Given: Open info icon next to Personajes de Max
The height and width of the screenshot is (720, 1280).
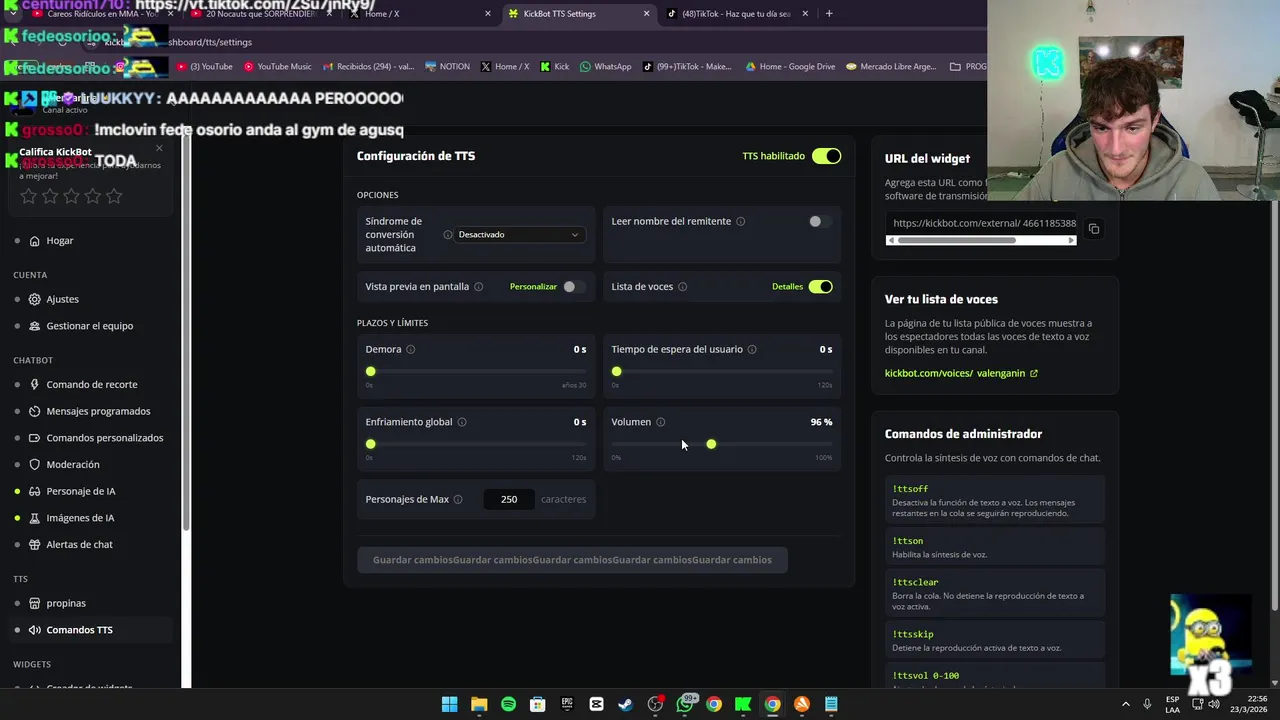Looking at the screenshot, I should [458, 499].
